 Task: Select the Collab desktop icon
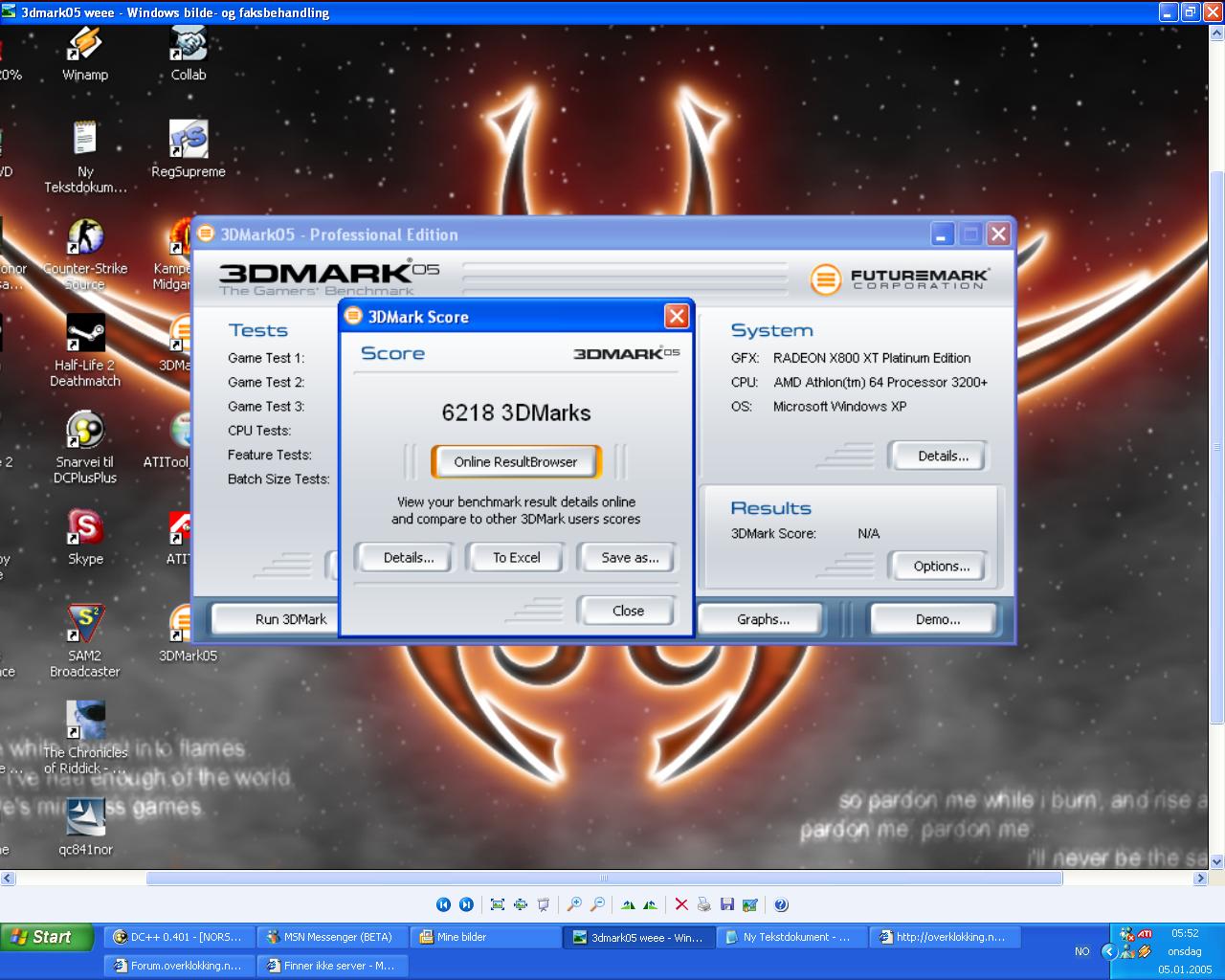189,54
